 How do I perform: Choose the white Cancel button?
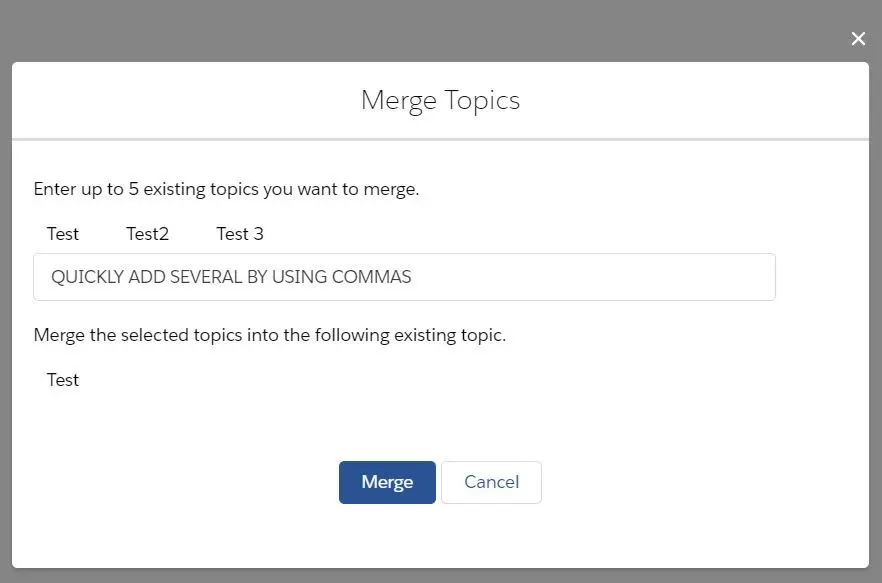[x=491, y=482]
